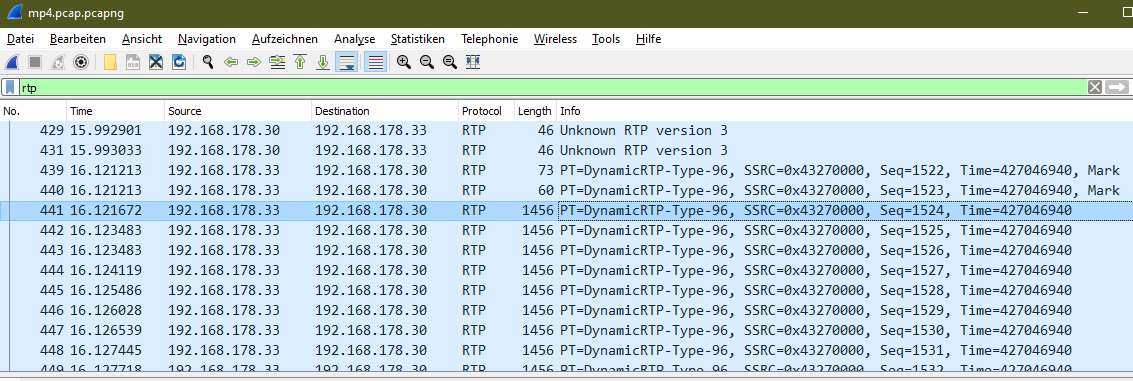
Task: Toggle packet list coloring rules
Action: (x=375, y=62)
